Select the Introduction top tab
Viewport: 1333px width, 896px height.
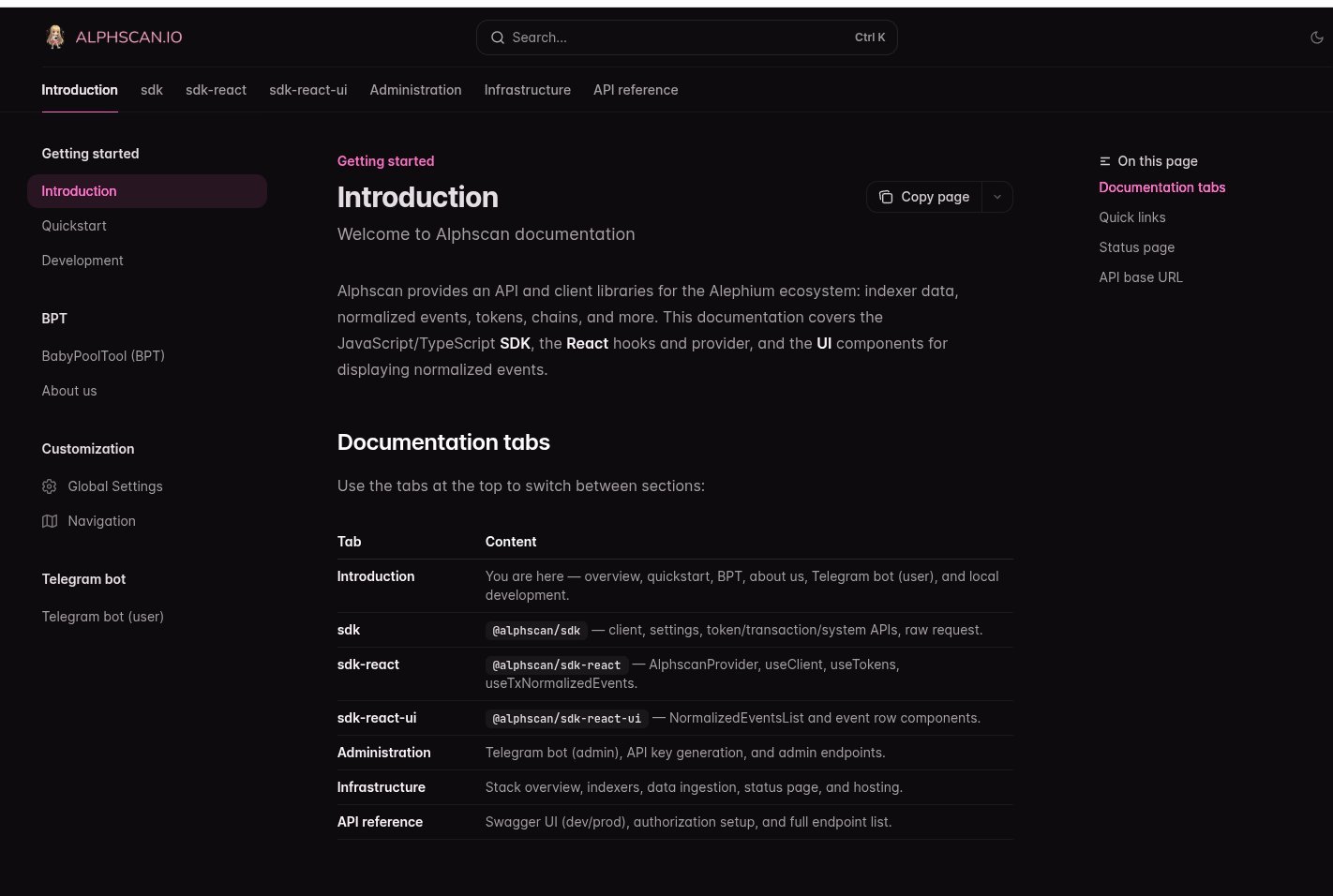80,90
